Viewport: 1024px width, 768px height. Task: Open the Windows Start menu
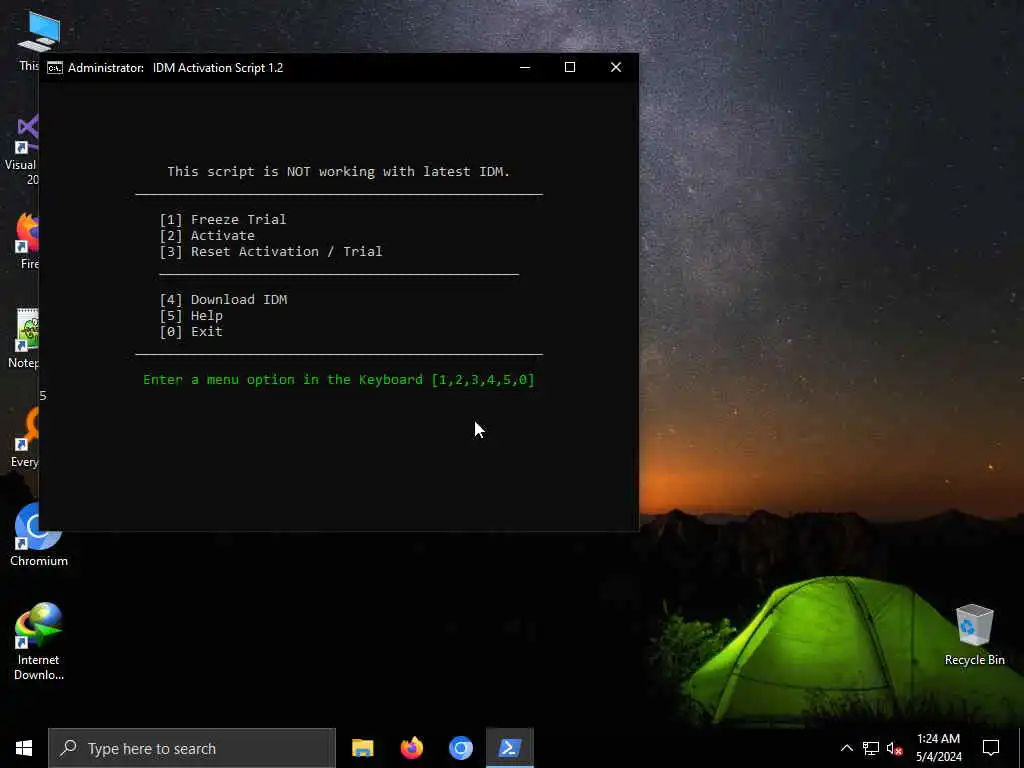(24, 748)
